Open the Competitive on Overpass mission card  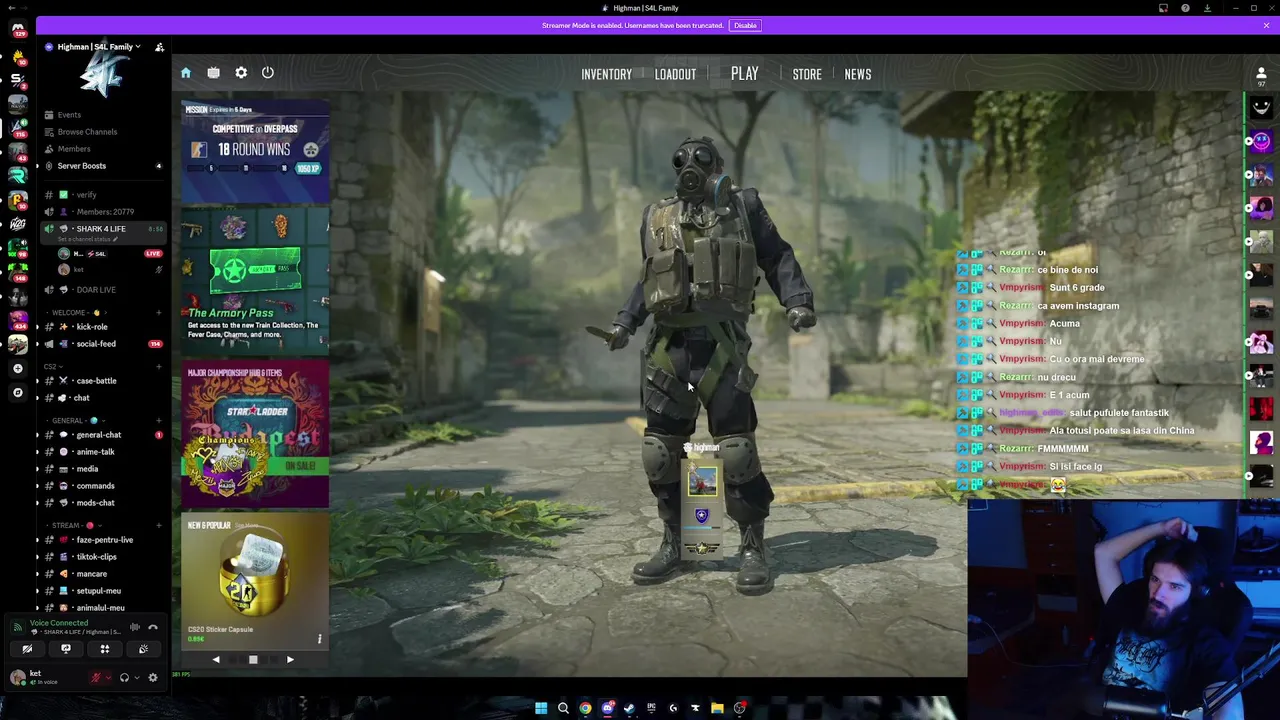pyautogui.click(x=255, y=151)
